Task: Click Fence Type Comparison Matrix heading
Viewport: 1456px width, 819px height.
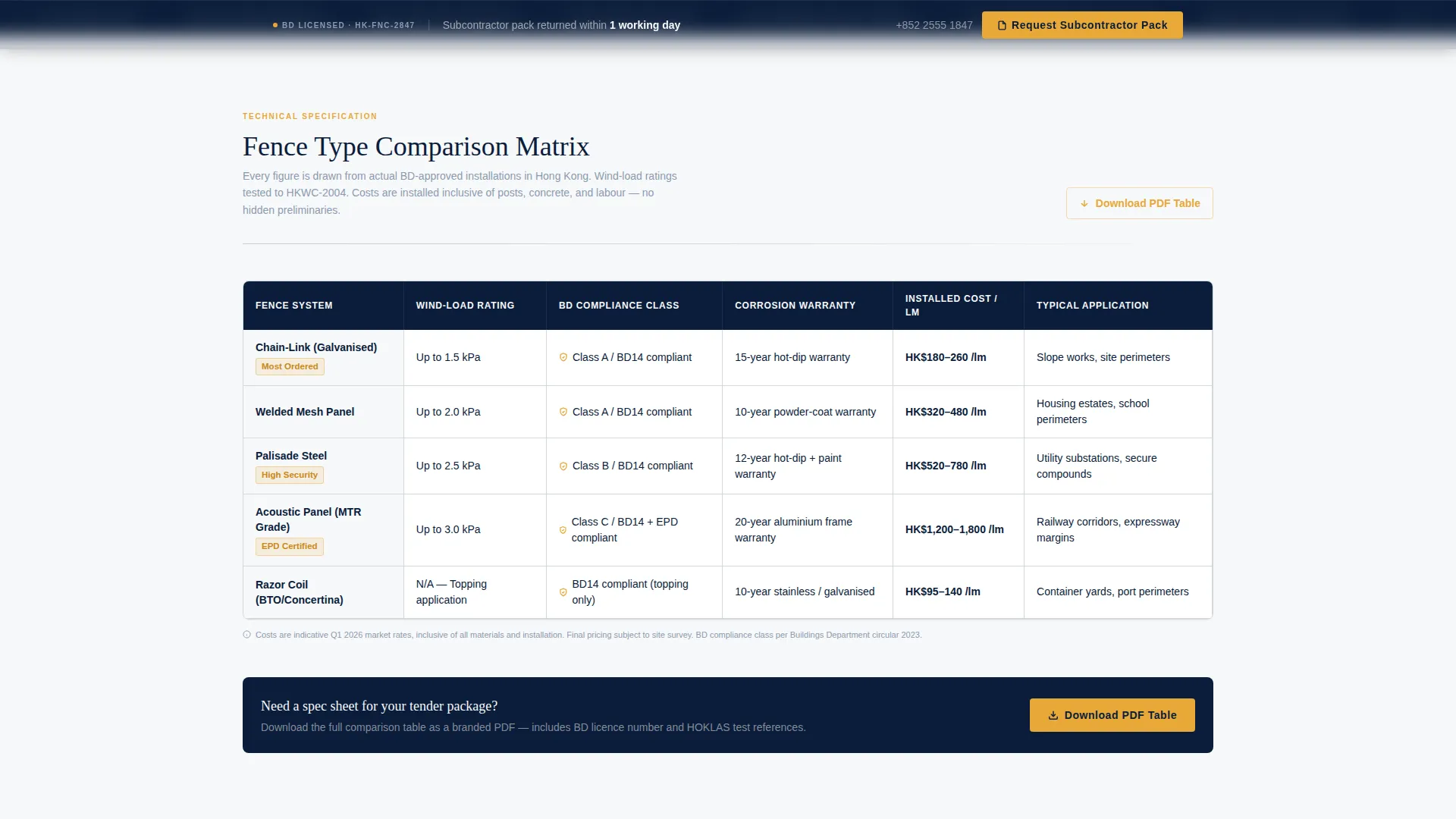Action: 416,146
